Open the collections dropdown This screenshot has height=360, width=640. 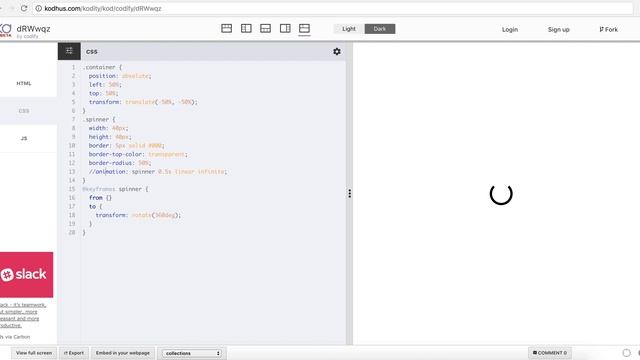[192, 353]
